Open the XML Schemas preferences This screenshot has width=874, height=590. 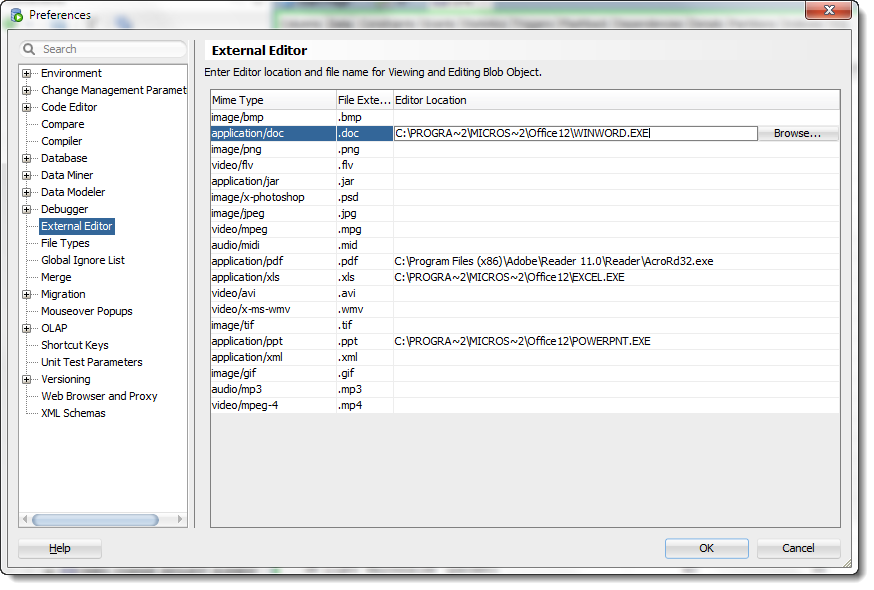point(73,414)
